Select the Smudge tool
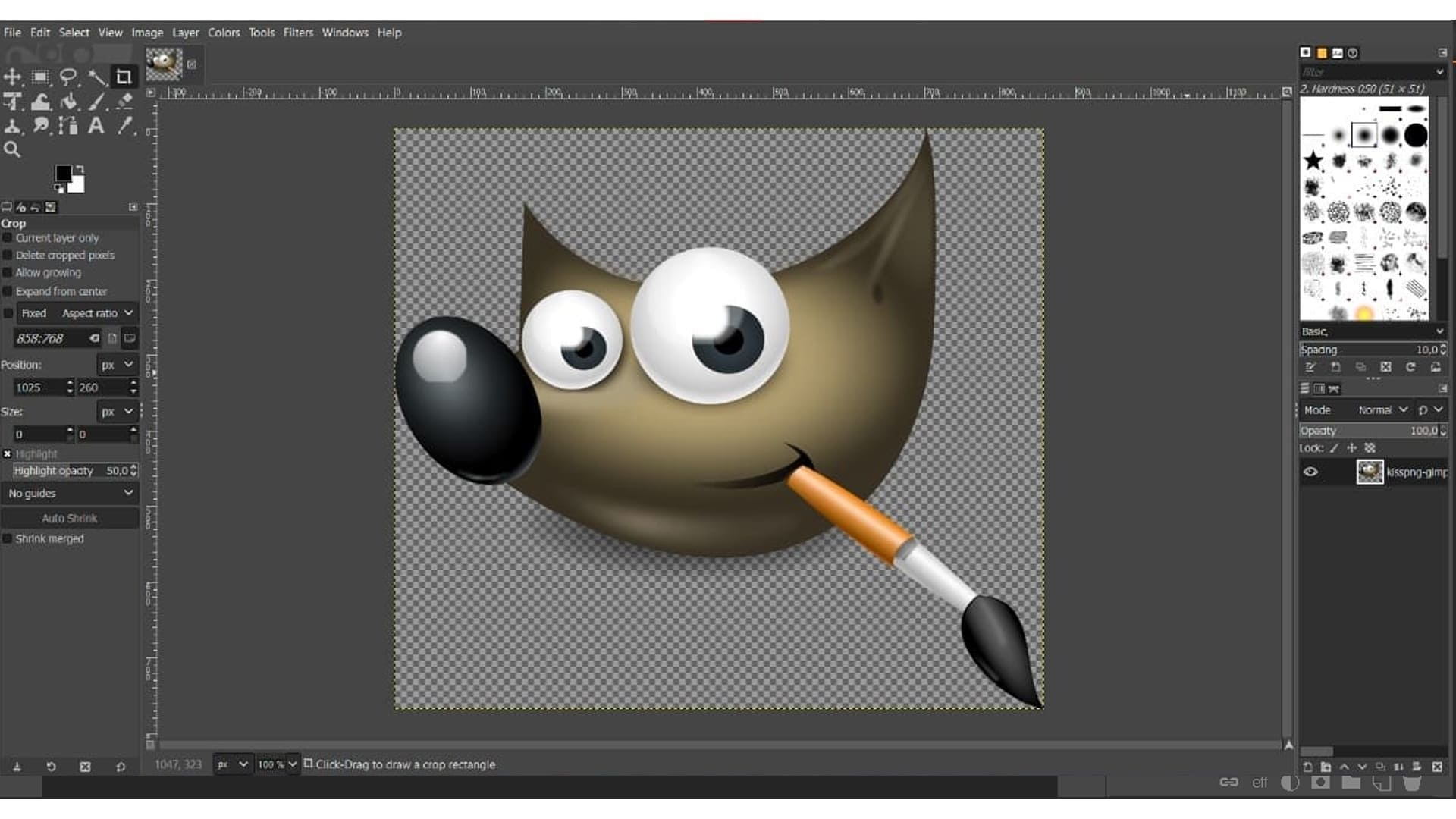 click(40, 125)
